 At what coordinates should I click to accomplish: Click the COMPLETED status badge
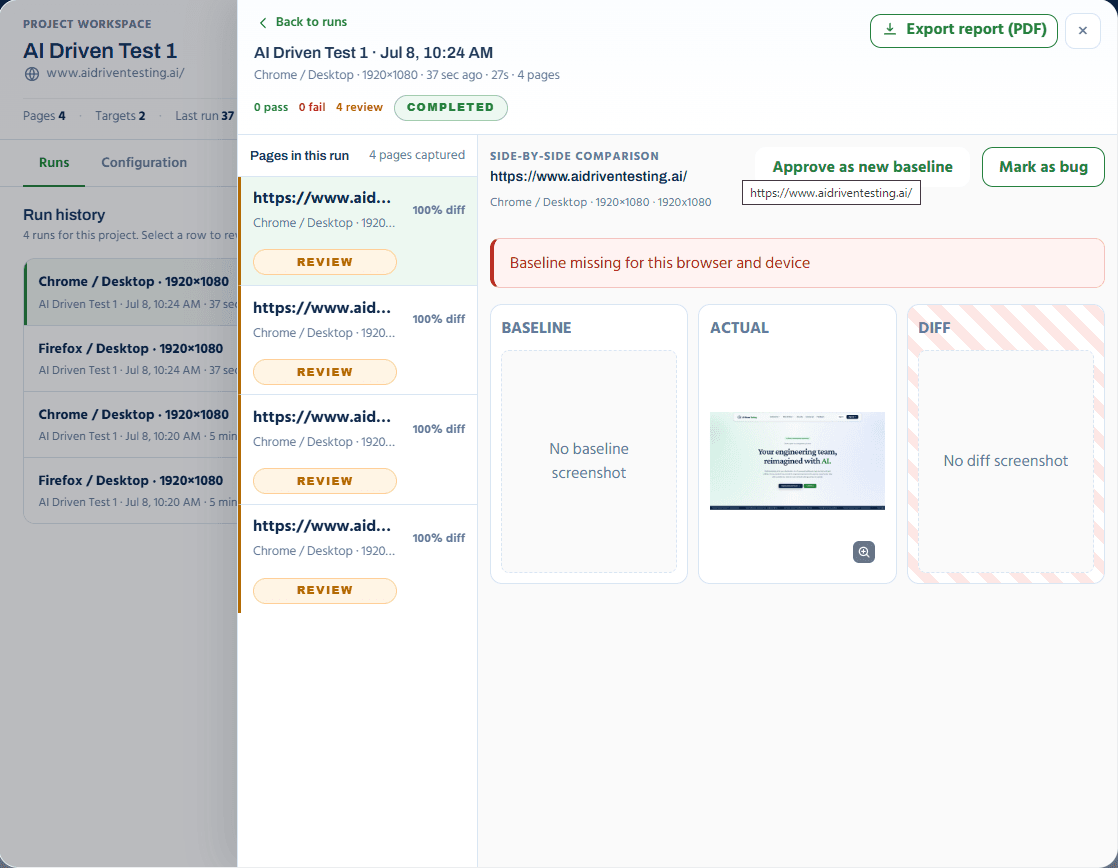(451, 108)
